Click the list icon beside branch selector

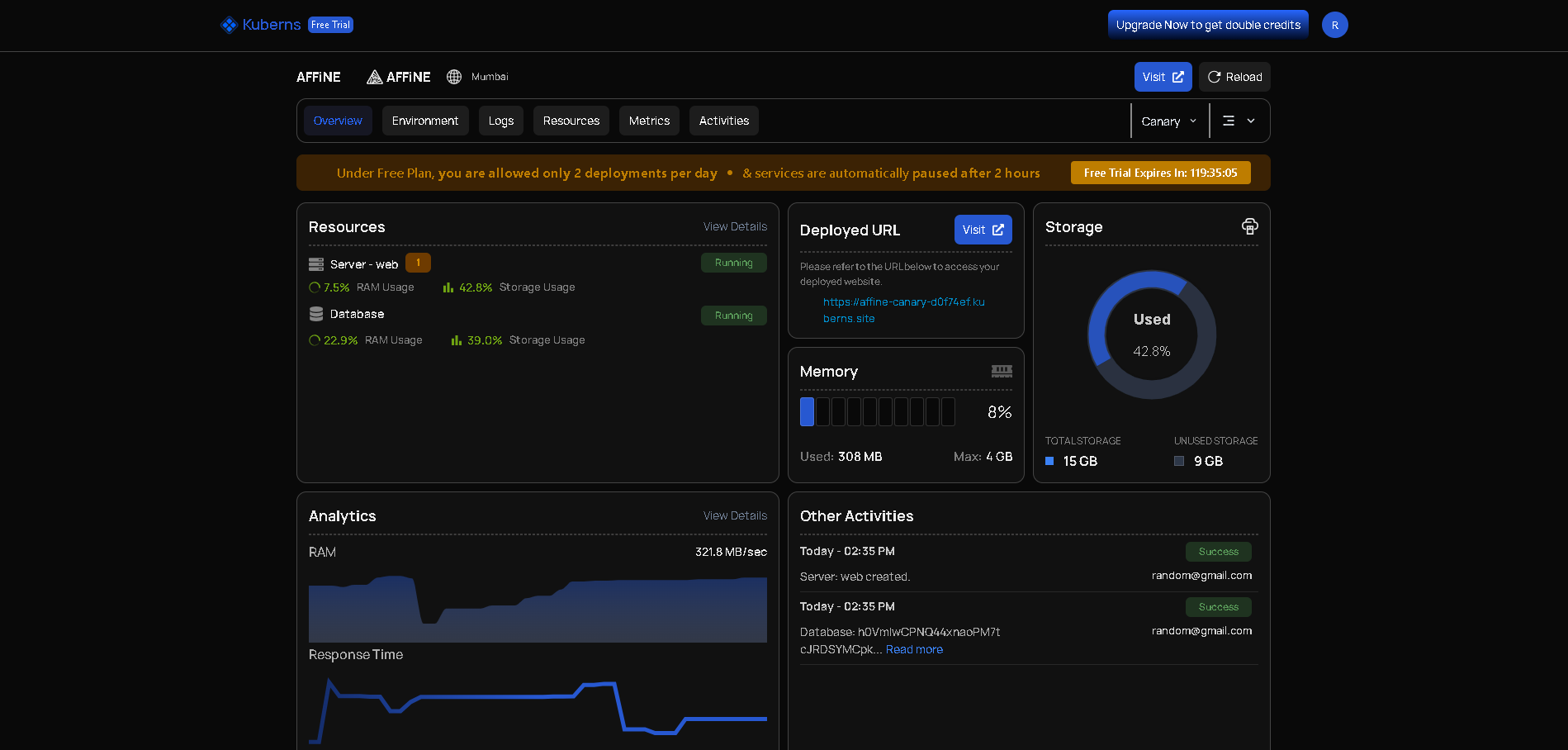[x=1229, y=121]
